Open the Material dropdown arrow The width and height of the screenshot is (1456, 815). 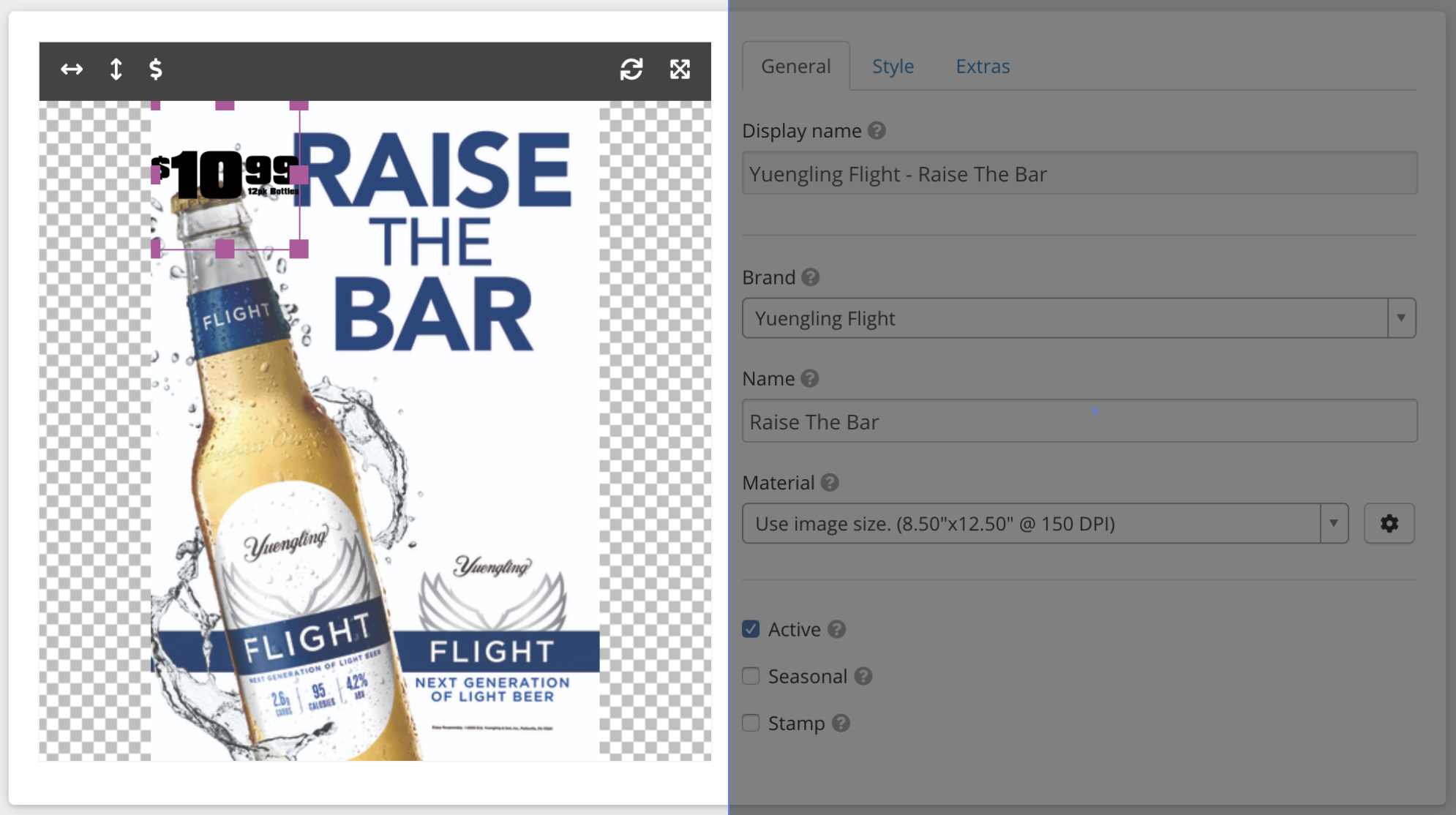tap(1334, 523)
